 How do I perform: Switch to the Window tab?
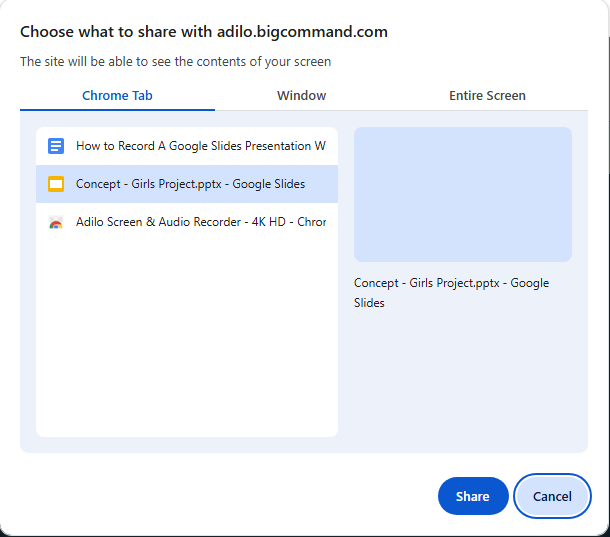coord(301,96)
